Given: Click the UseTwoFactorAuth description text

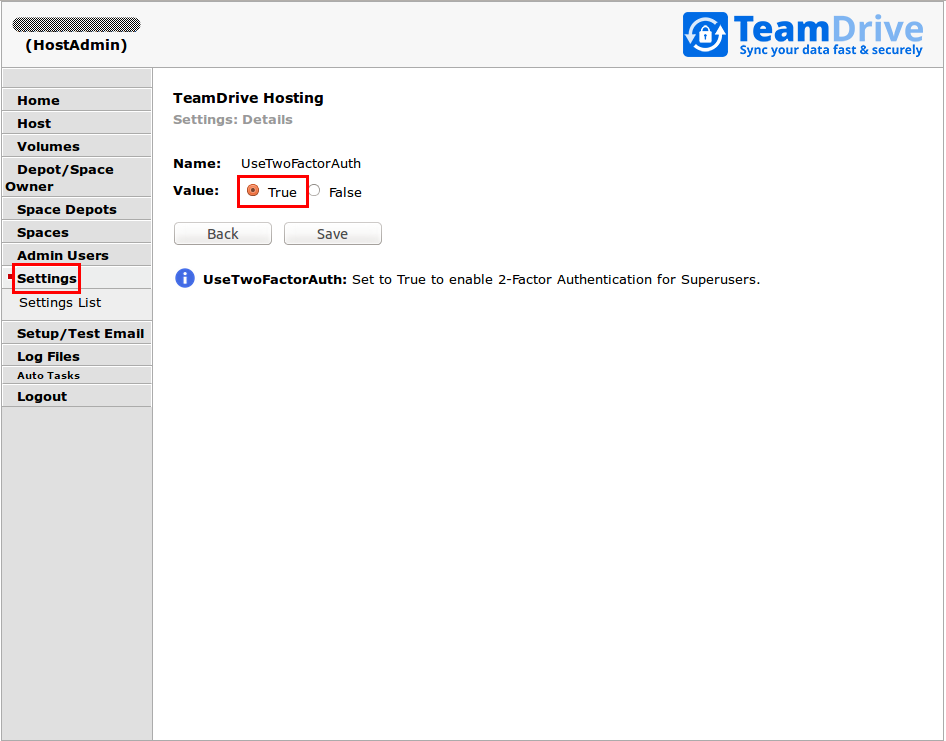Looking at the screenshot, I should pos(481,279).
